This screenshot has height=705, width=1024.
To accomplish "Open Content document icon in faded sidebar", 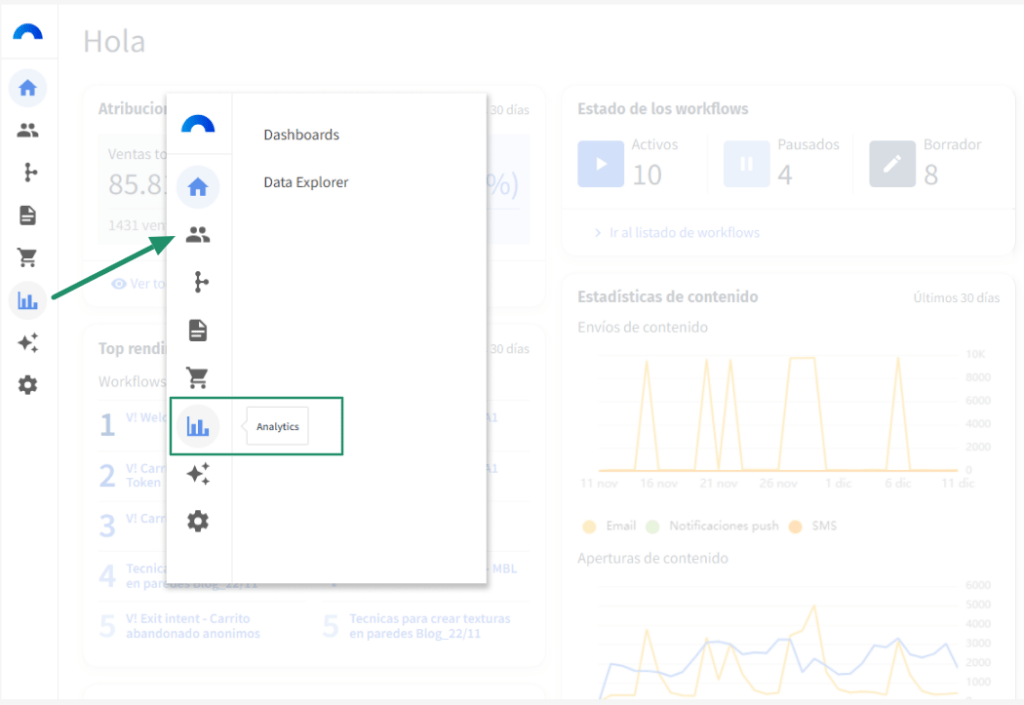I will tap(27, 215).
